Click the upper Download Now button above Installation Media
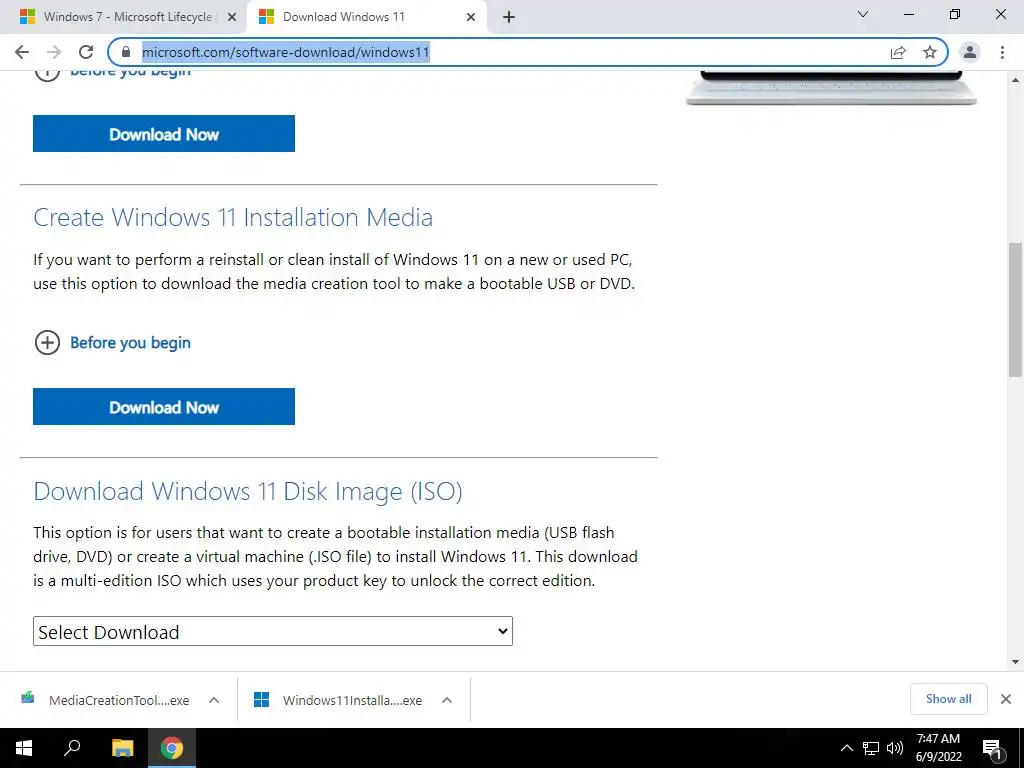Screen dimensions: 1024x768 [x=164, y=134]
